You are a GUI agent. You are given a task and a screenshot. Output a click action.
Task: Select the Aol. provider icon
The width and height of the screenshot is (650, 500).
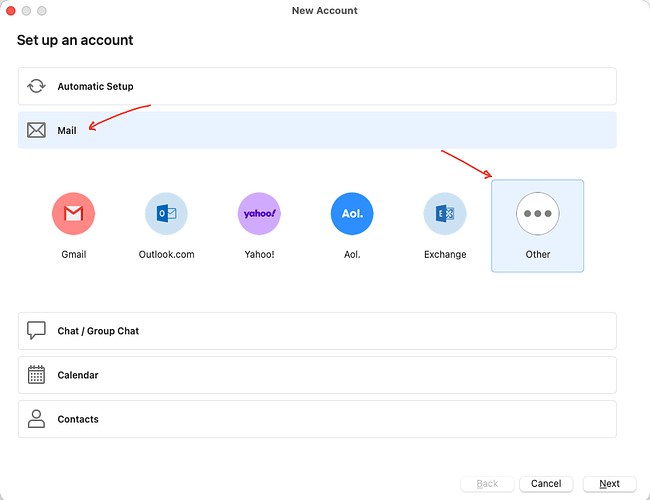352,214
